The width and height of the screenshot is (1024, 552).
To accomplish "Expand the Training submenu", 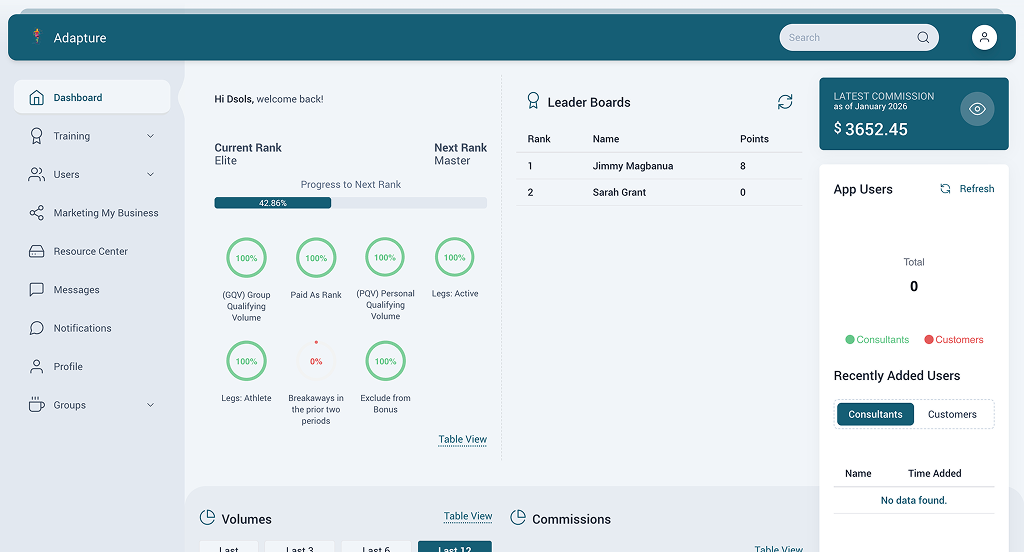I will pyautogui.click(x=150, y=136).
